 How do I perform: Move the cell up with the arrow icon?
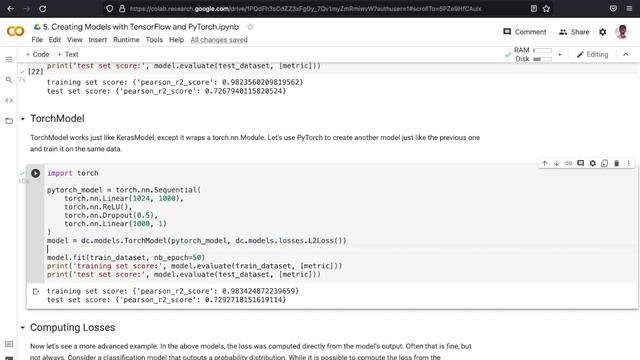544,163
